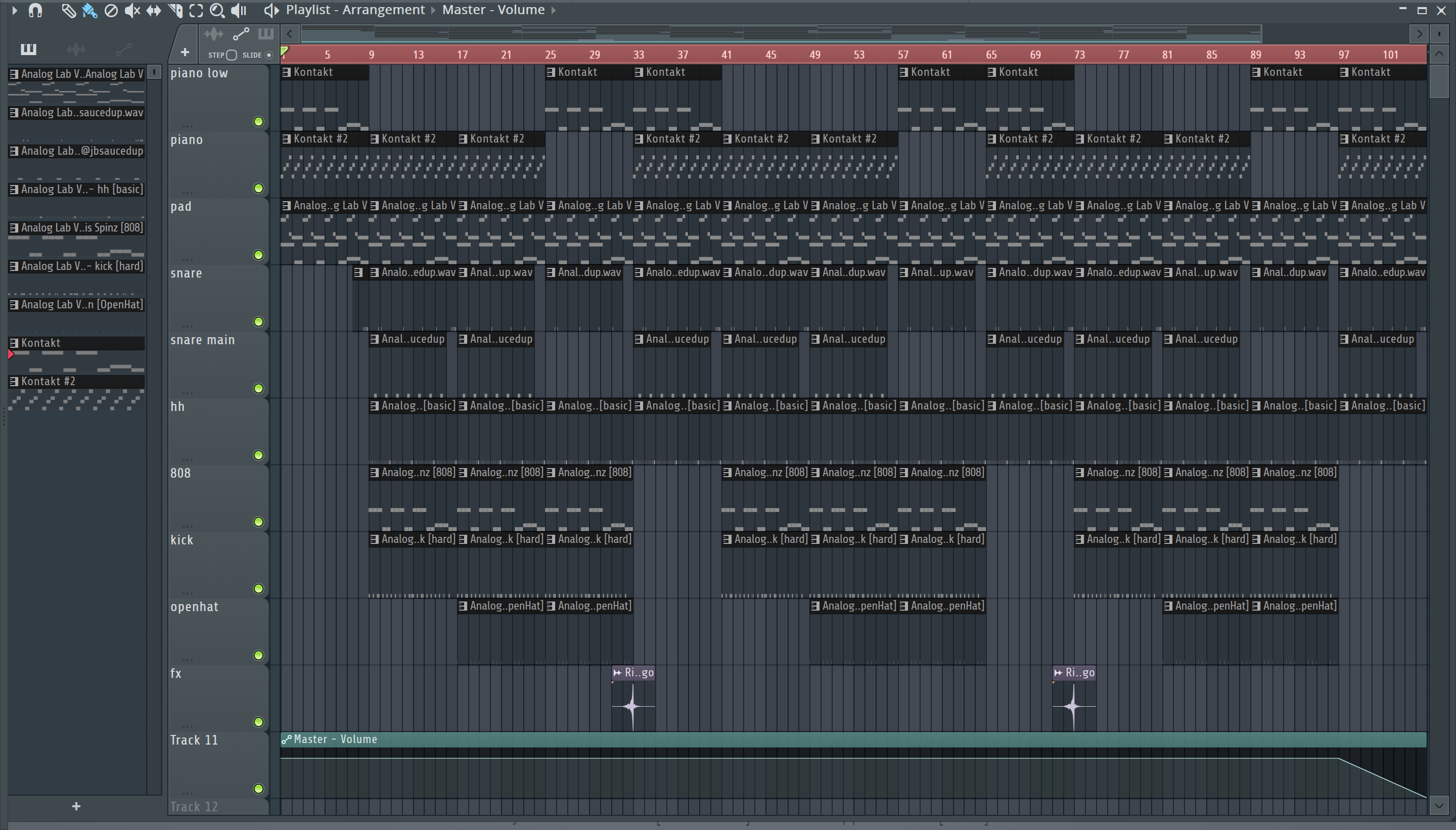Toggle the STEP editing mode
1456x830 pixels.
pyautogui.click(x=232, y=55)
